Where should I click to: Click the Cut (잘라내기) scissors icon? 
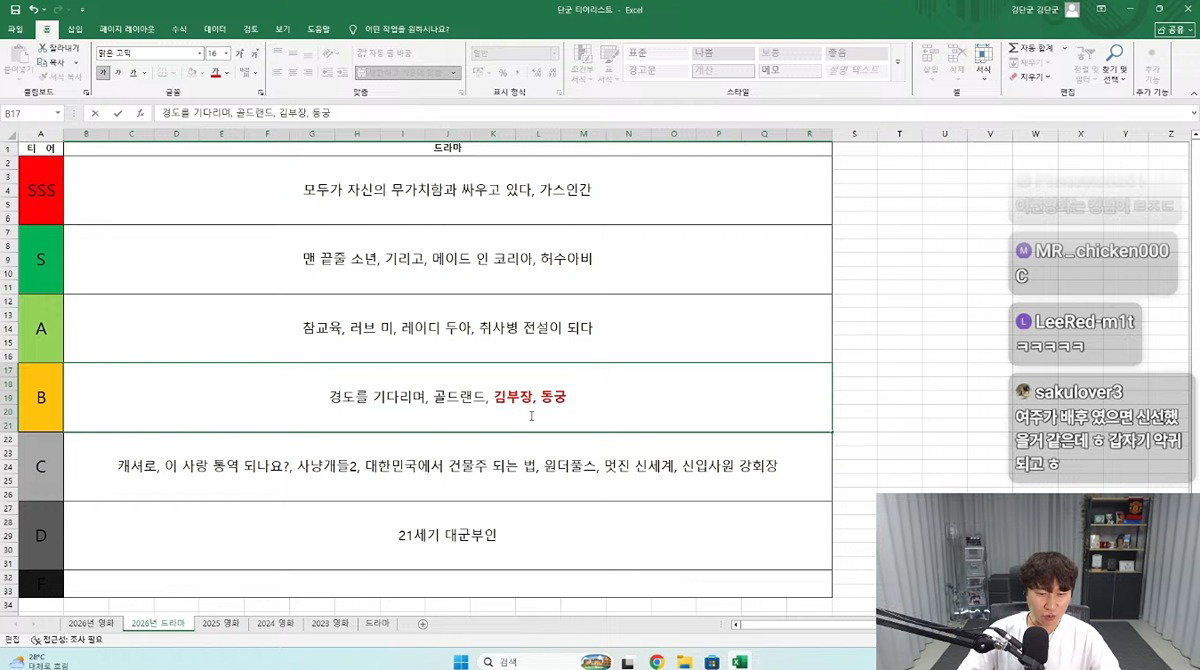point(42,47)
